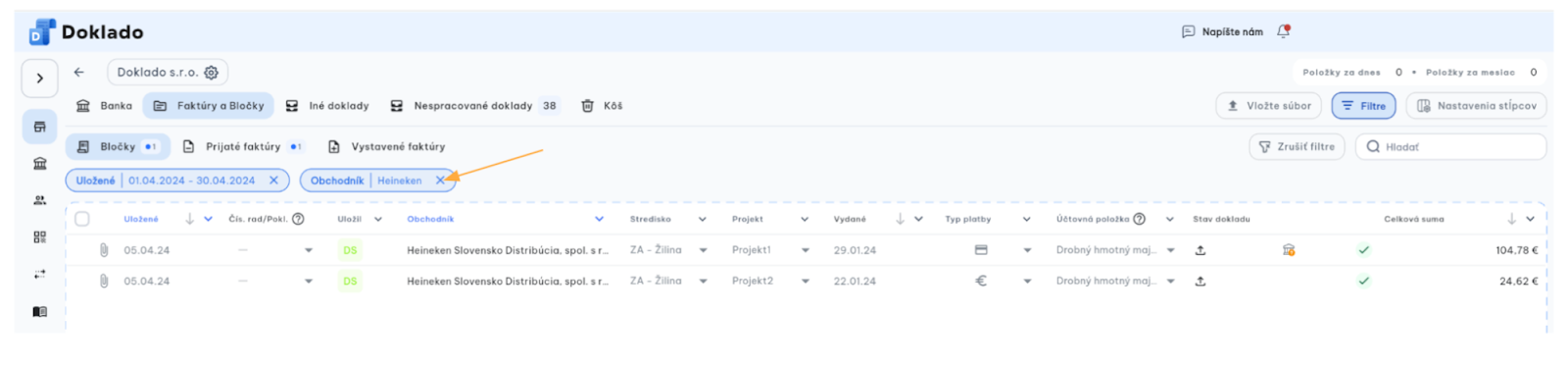Remove the Uložené date filter chip
1568x365 pixels.
tap(273, 181)
